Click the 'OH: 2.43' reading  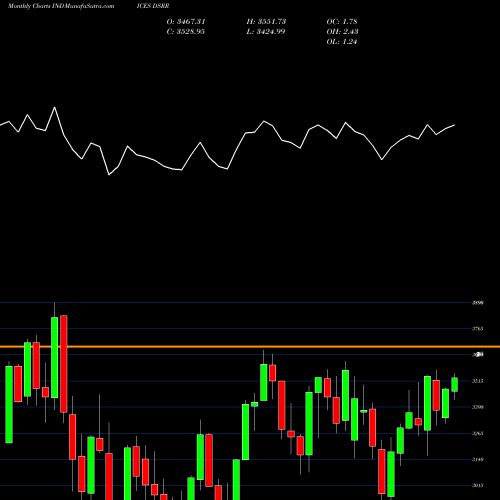pyautogui.click(x=342, y=32)
